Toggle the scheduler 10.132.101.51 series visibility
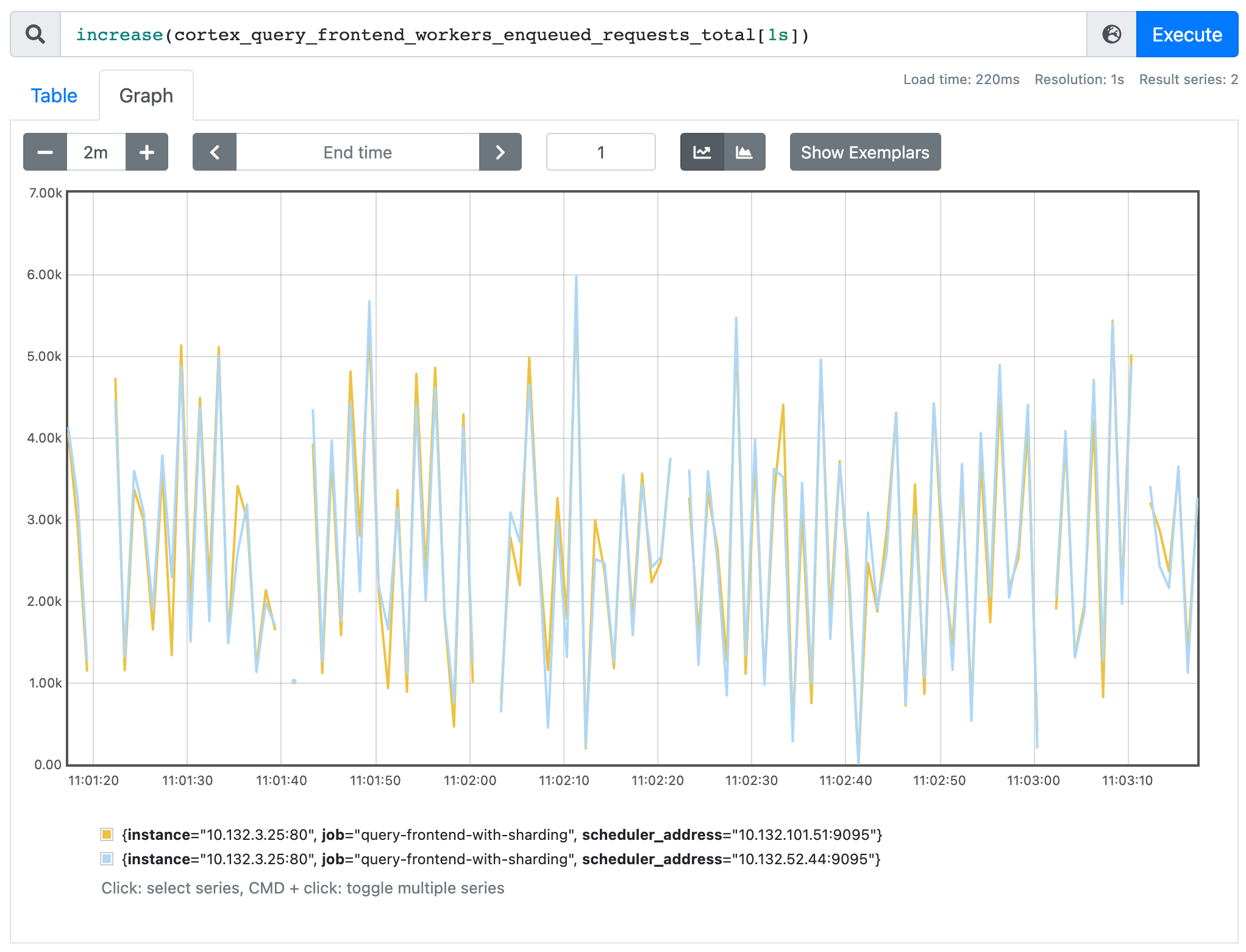Viewport: 1246px width, 952px height. (500, 834)
